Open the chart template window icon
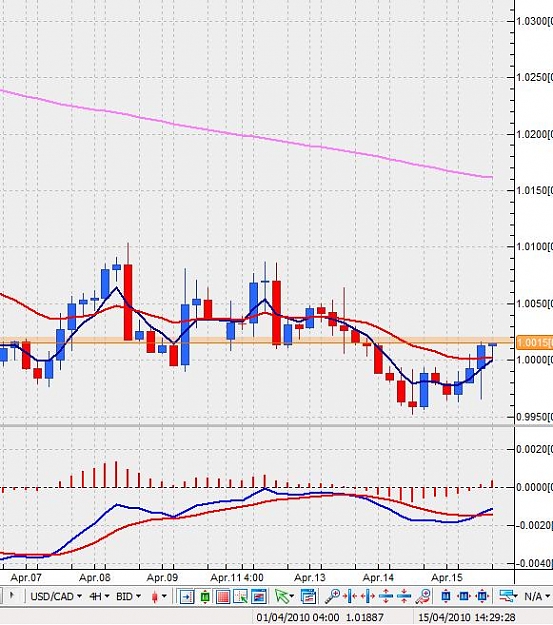Screen dimensions: 553x625 (x=308, y=597)
